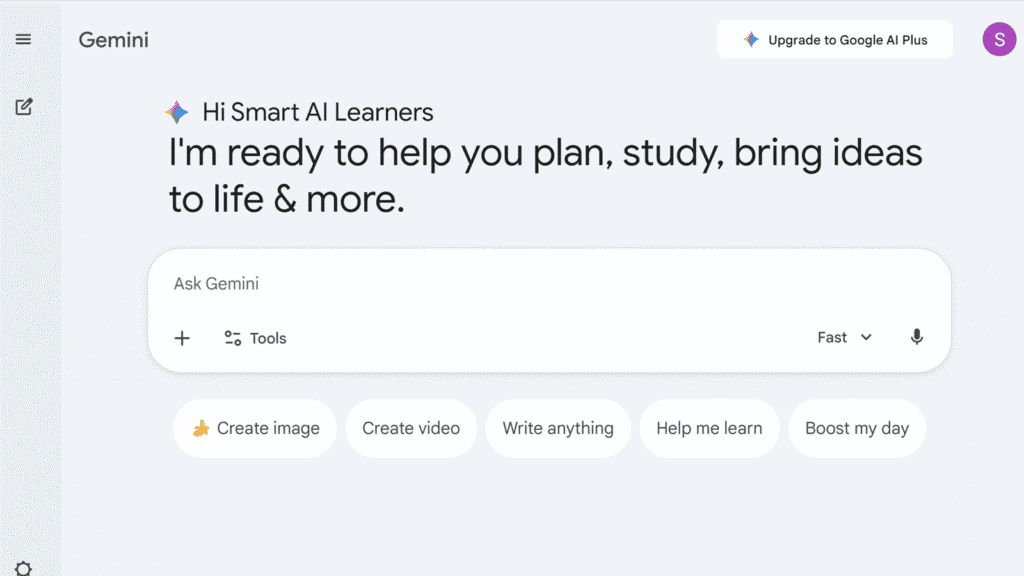Viewport: 1024px width, 576px height.
Task: Click the sparkle icon in the Upgrade button
Action: pos(750,39)
